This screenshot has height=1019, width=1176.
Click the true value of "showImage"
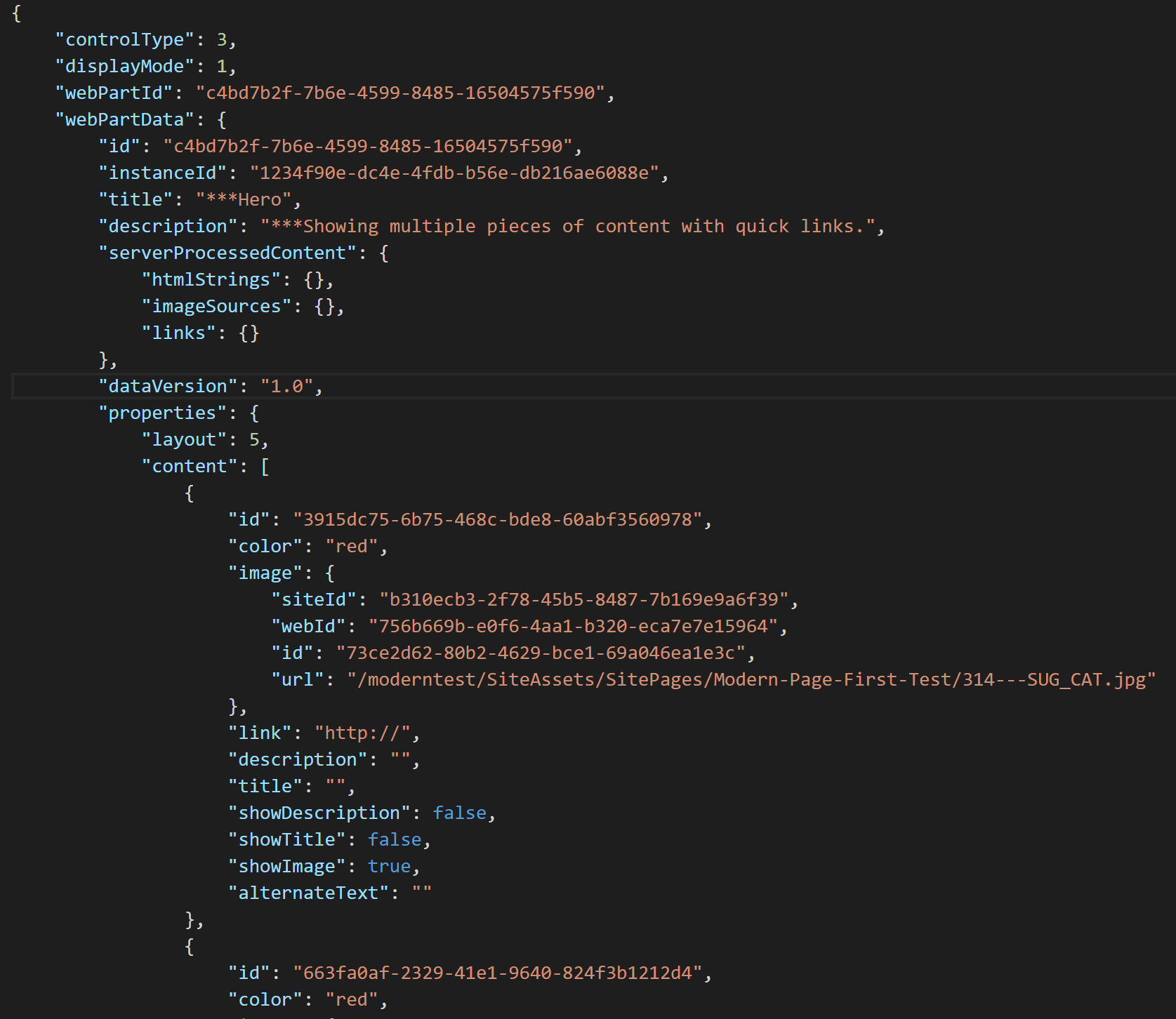point(390,867)
